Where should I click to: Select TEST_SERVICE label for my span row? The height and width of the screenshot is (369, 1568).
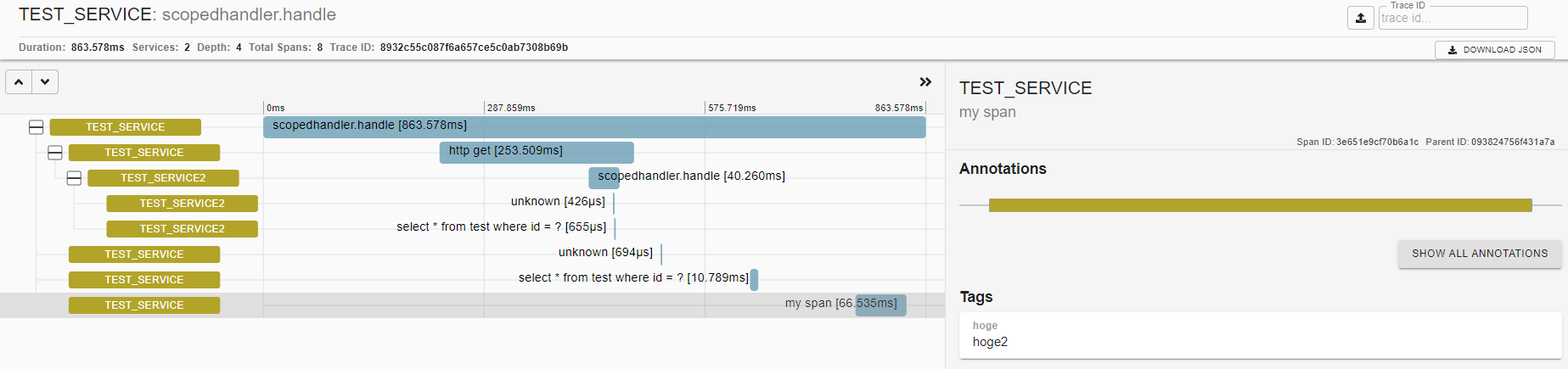click(144, 305)
